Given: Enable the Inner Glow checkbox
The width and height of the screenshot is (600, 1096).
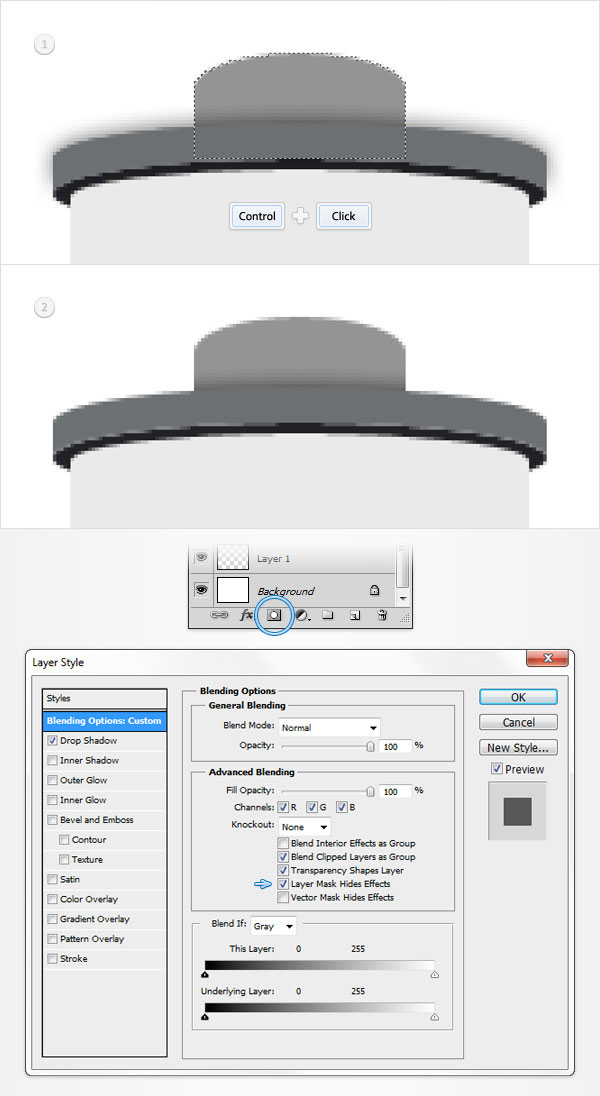Looking at the screenshot, I should [x=52, y=800].
